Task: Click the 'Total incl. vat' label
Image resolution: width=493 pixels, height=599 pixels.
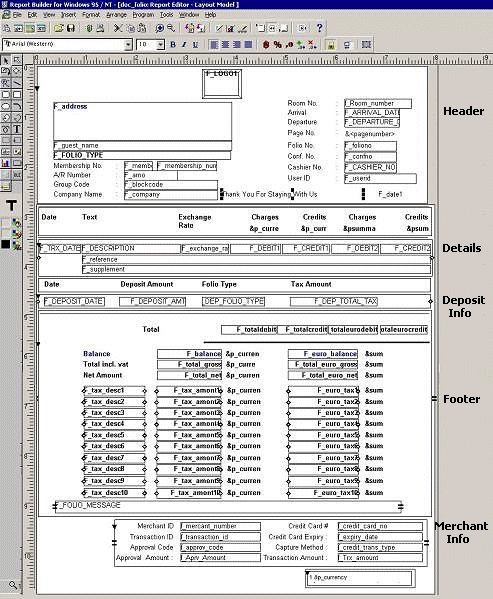Action: coord(106,364)
